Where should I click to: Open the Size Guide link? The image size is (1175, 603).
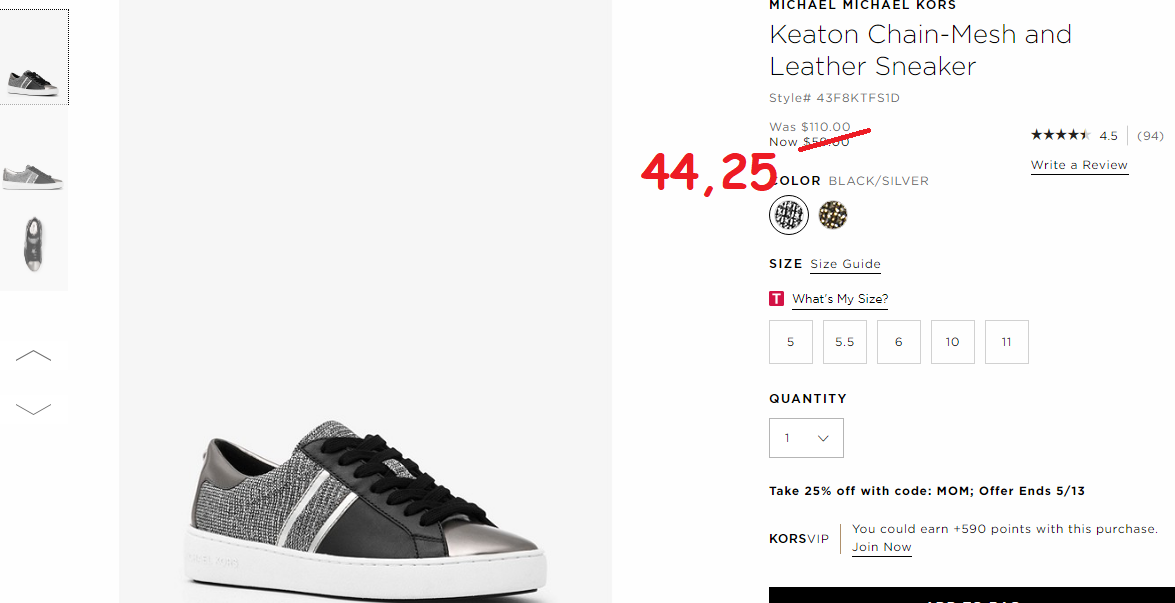(845, 264)
